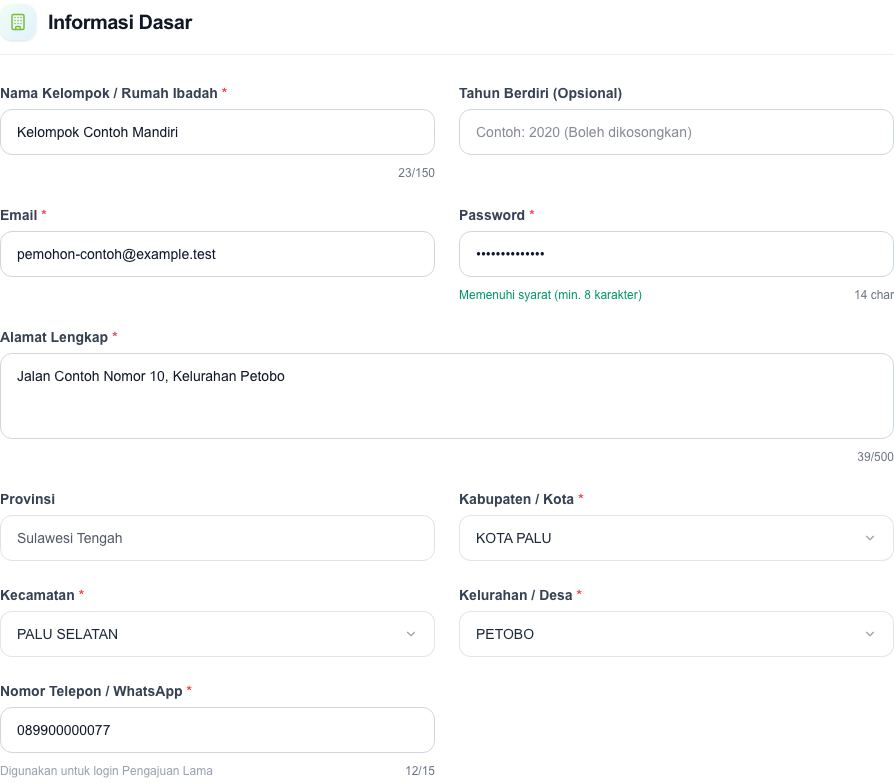This screenshot has height=783, width=894.
Task: Focus the Nama Kelompok / Rumah Ibadah field
Action: pyautogui.click(x=217, y=132)
